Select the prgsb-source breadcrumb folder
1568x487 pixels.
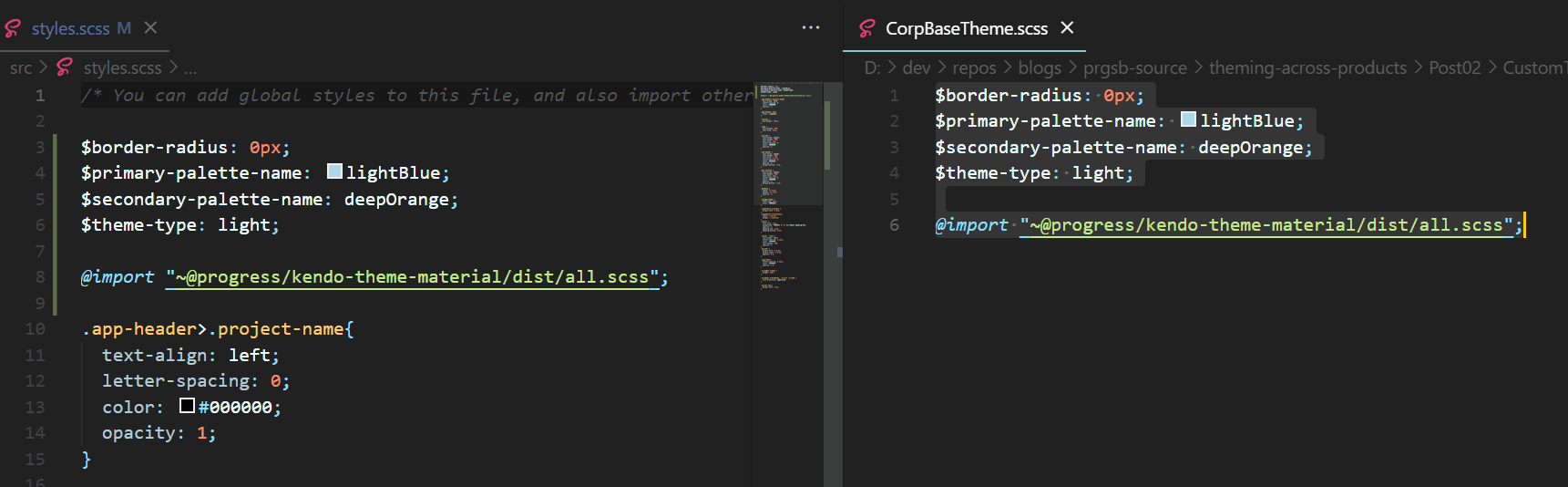[1135, 68]
